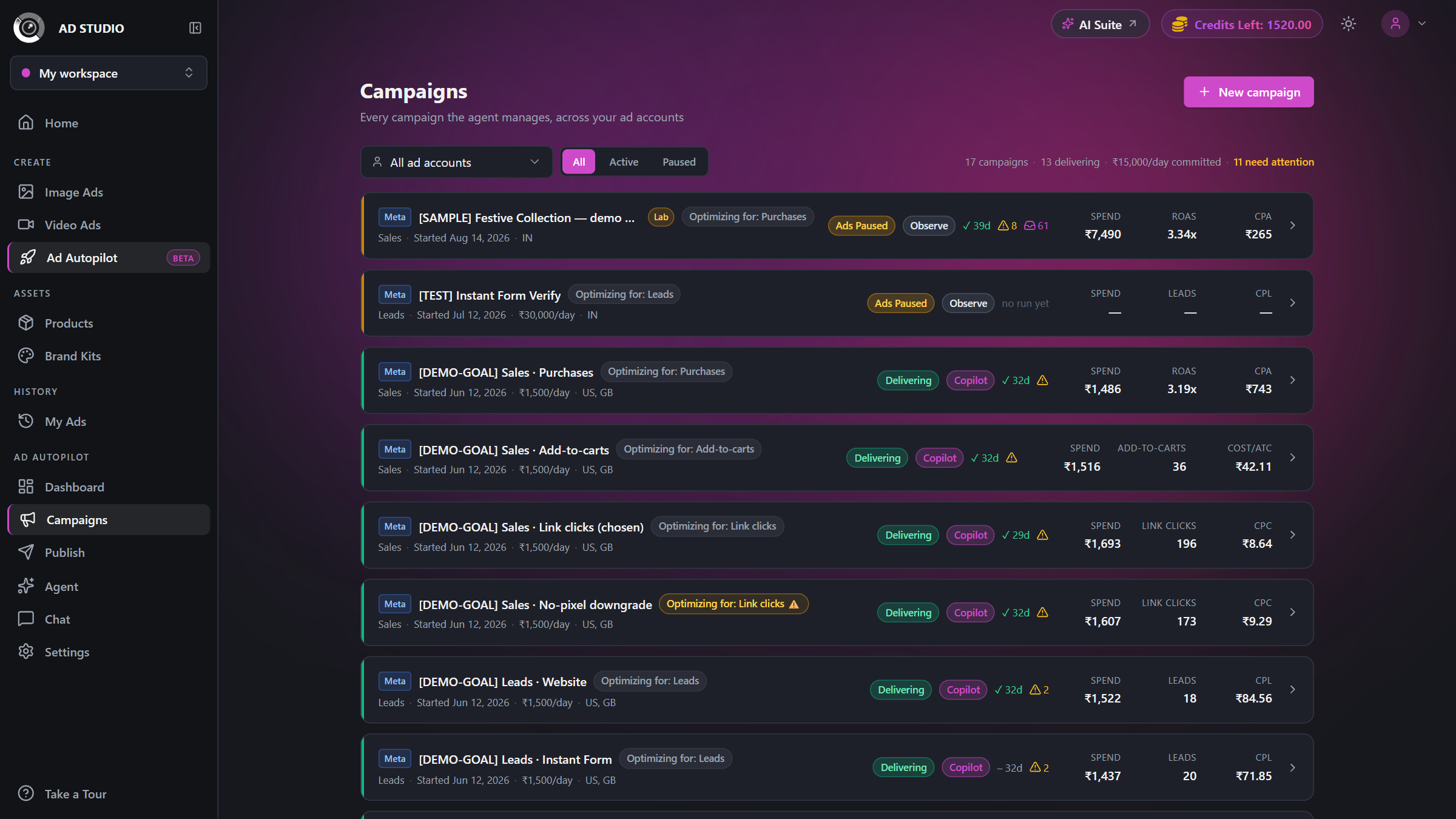
Task: Open Brand Kits palette item
Action: click(109, 356)
